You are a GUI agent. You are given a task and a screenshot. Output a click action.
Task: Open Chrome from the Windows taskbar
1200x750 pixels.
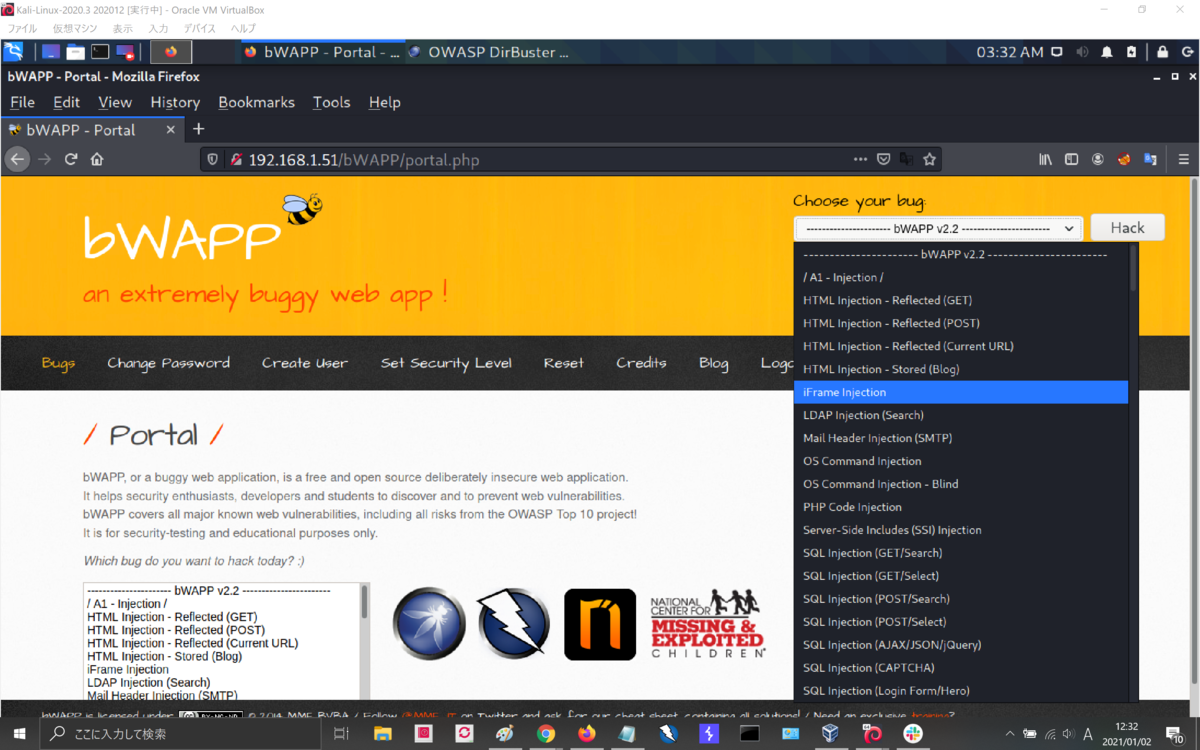coord(545,733)
